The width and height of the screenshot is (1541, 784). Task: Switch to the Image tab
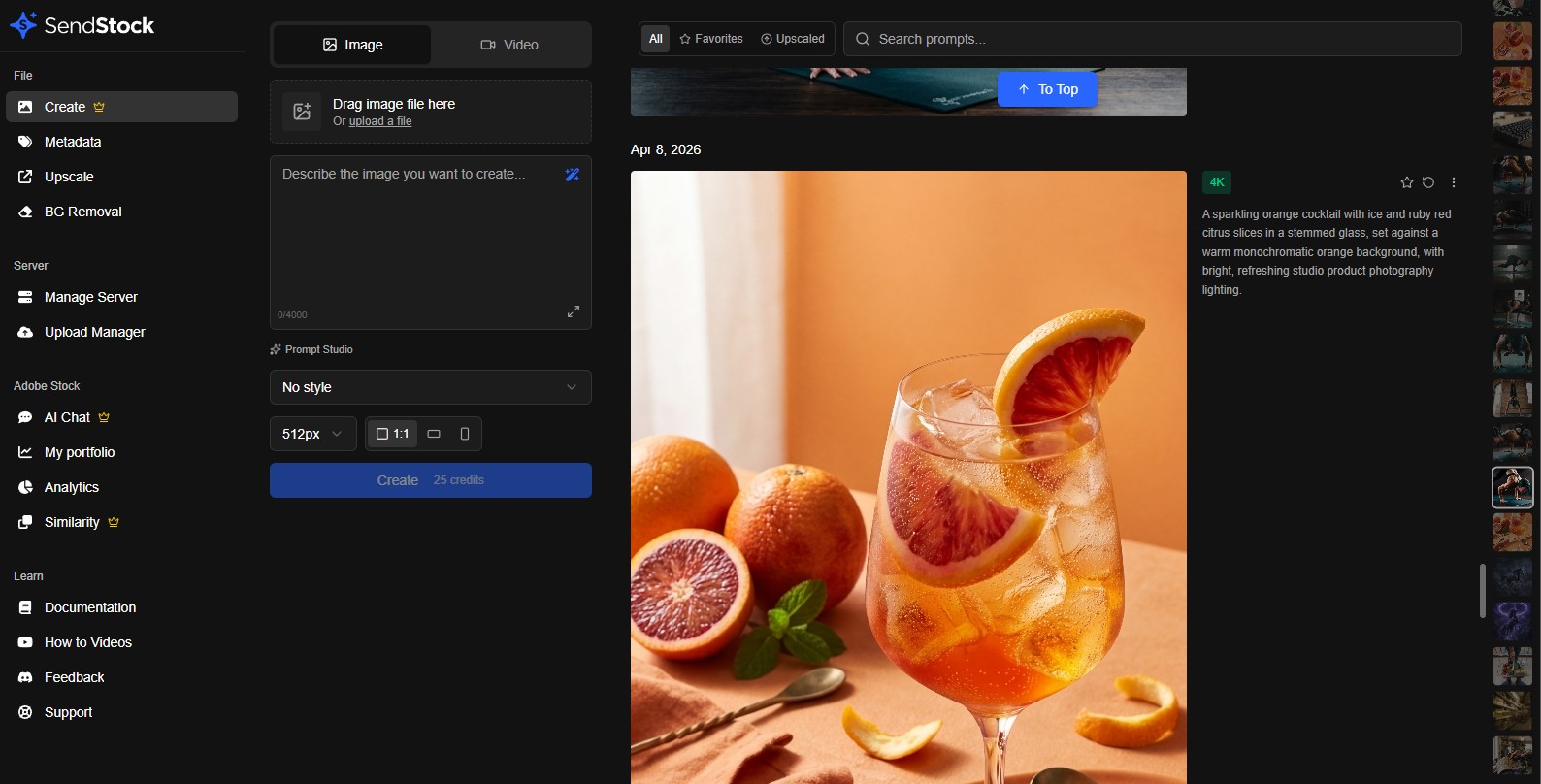352,45
